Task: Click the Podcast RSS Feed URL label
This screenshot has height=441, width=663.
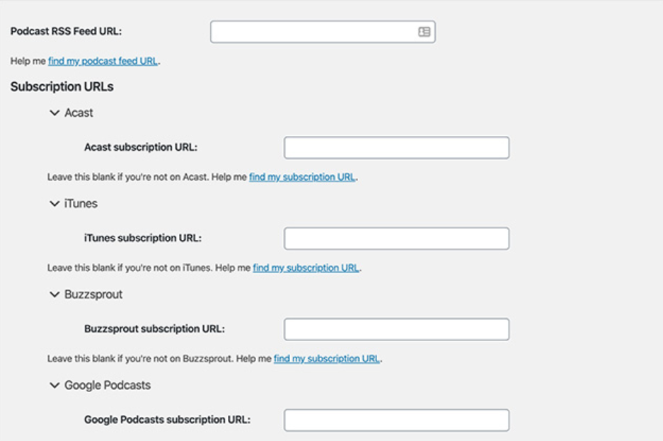Action: (66, 32)
